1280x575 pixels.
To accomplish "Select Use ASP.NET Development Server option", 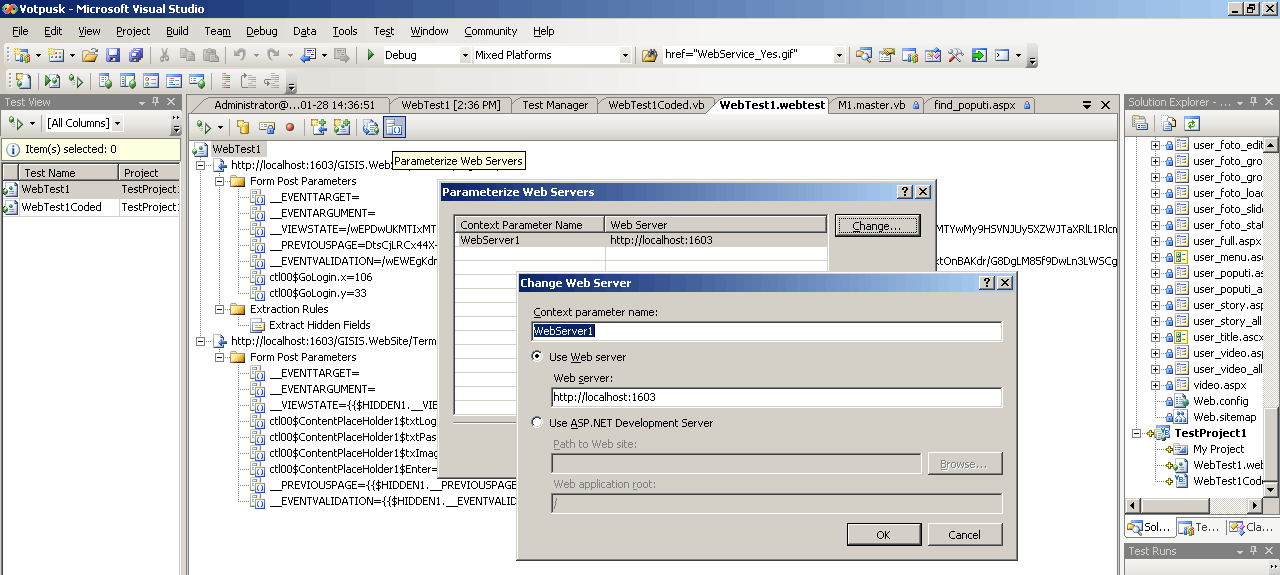I will tap(538, 423).
